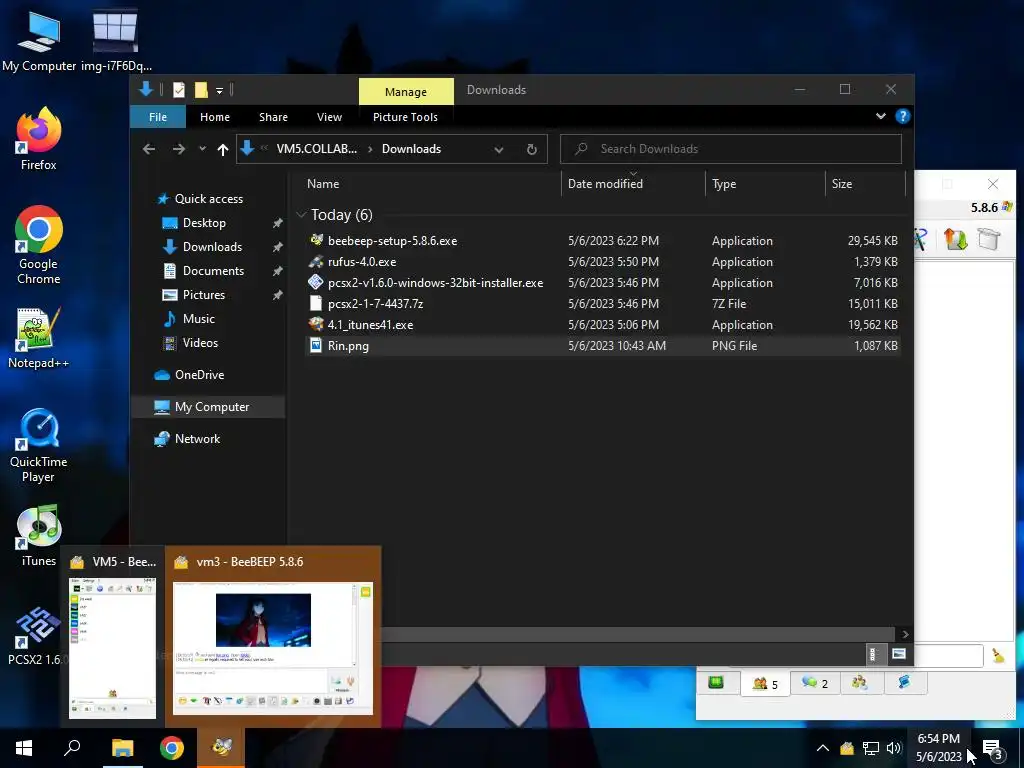Click the Manage contextual tab

(406, 91)
